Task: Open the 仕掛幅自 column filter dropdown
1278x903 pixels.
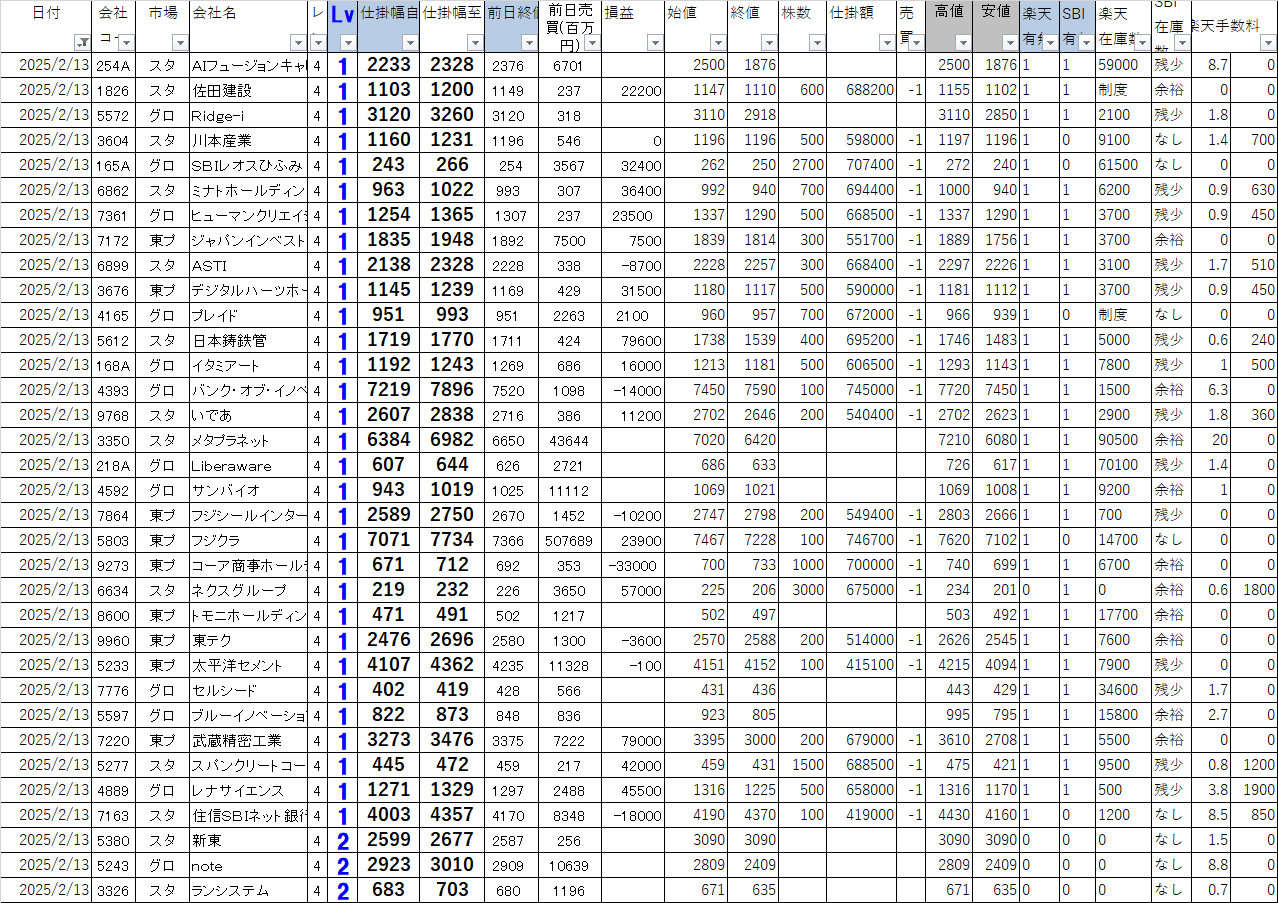Action: [410, 43]
